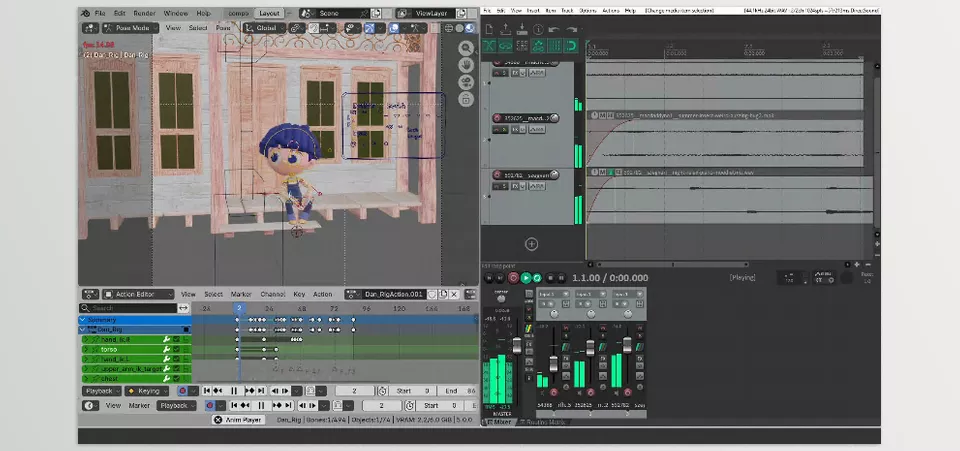
Task: Collapse the Dan_Rig channel group
Action: [x=83, y=329]
